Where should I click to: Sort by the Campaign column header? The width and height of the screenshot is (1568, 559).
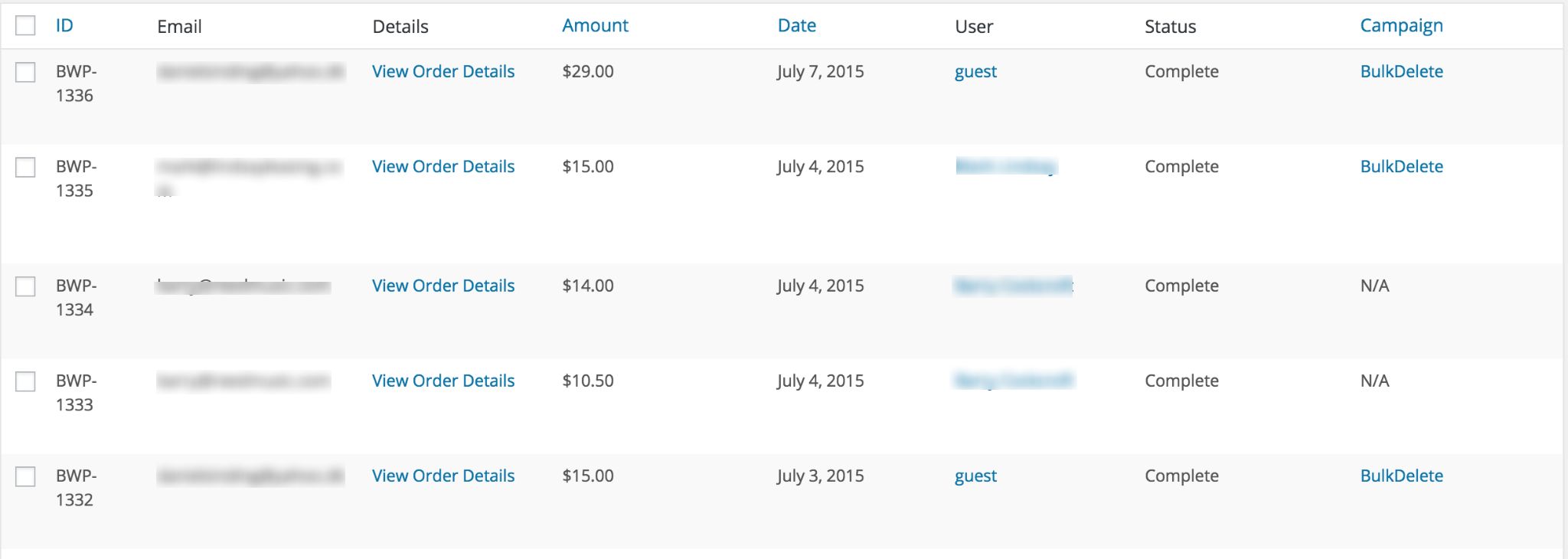click(x=1401, y=25)
